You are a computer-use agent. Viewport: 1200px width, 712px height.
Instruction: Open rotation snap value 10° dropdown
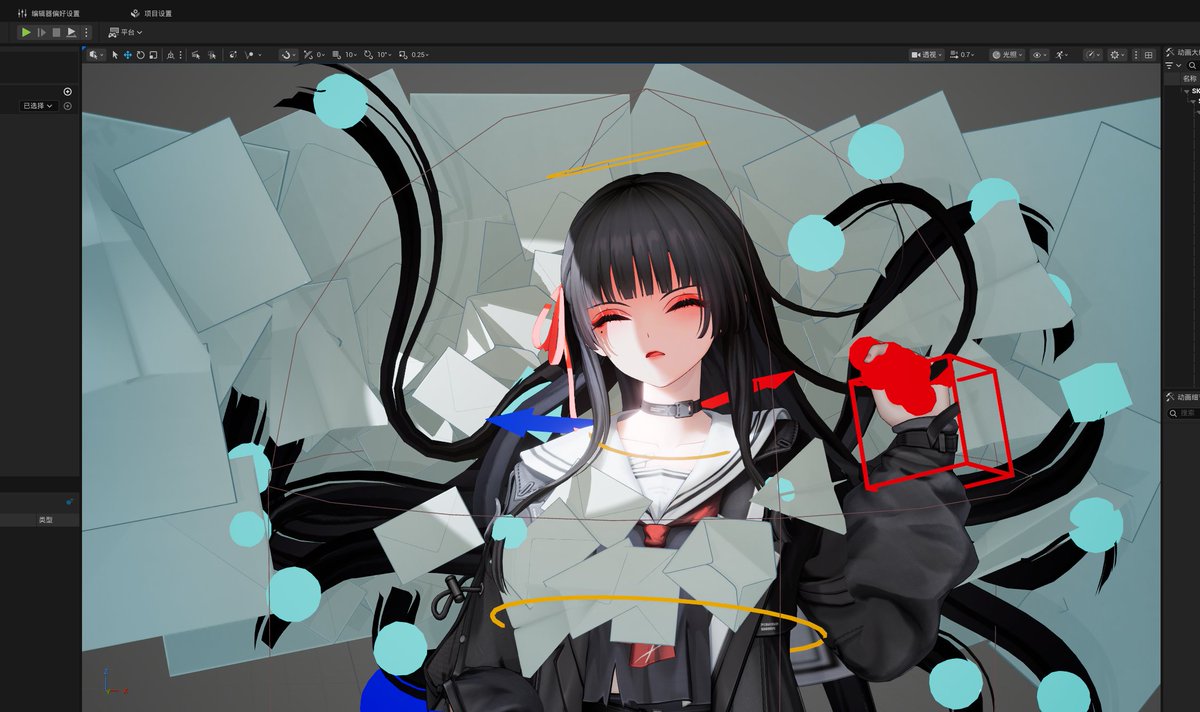(x=384, y=55)
